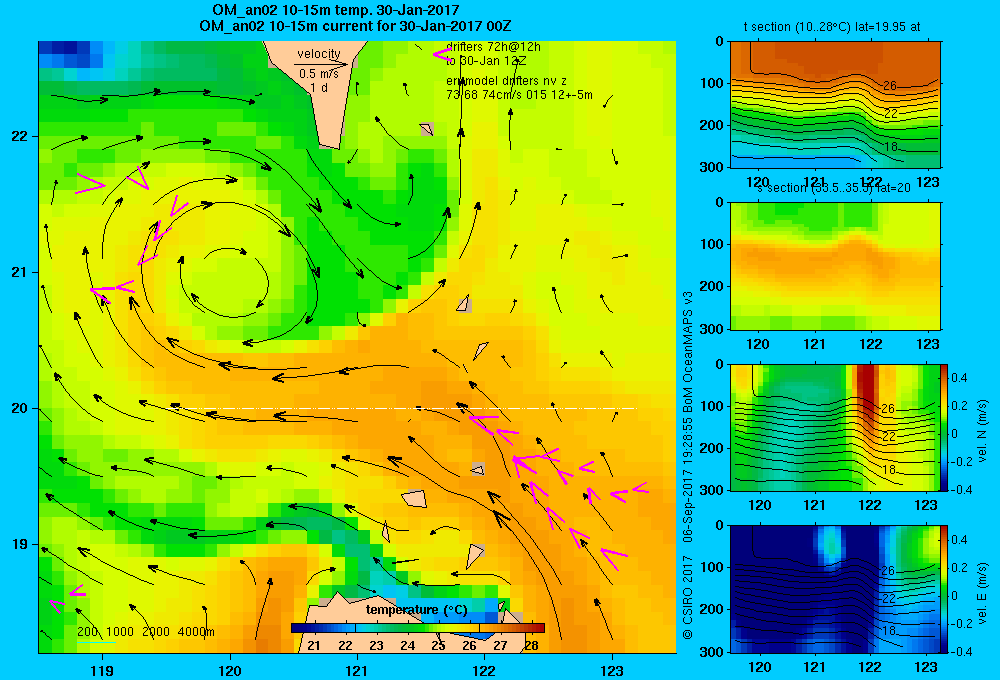Open the temperature section panel at top right
Image resolution: width=1000 pixels, height=680 pixels.
point(835,105)
